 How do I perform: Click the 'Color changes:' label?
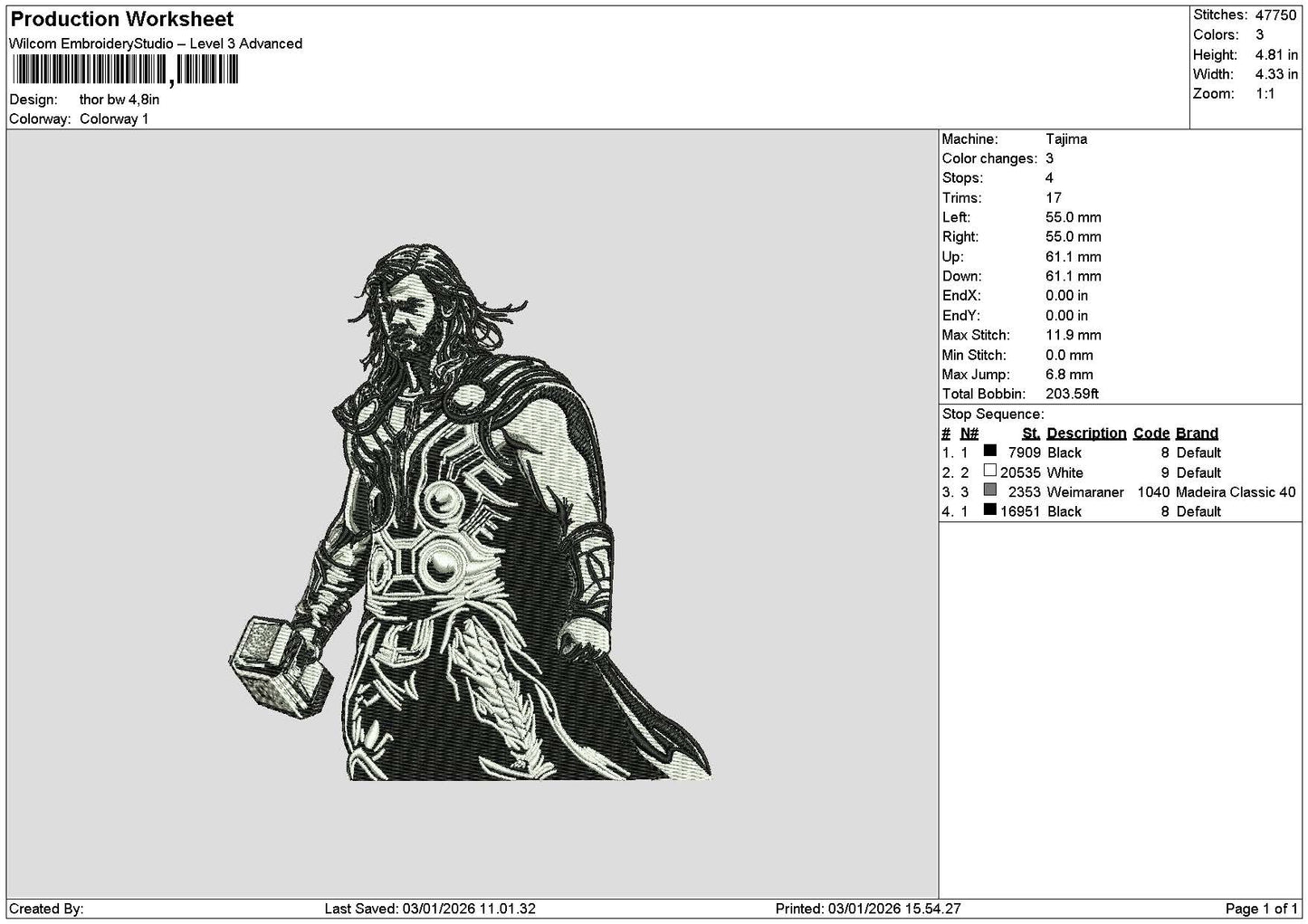[989, 158]
